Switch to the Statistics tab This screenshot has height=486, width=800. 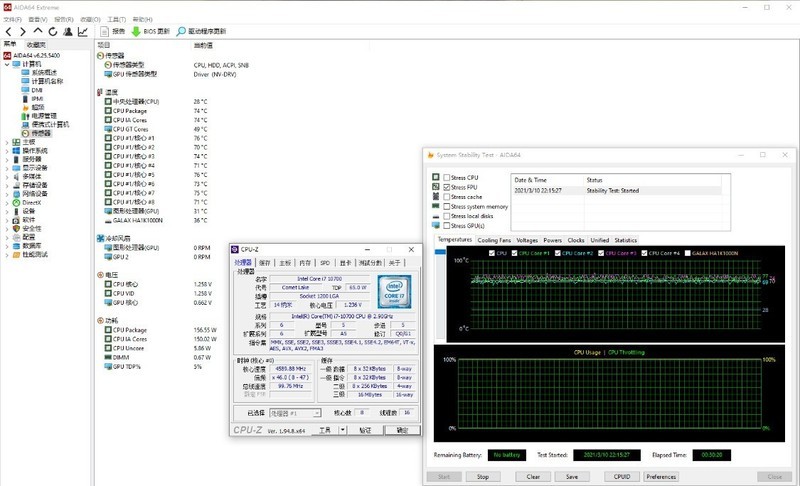coord(626,240)
